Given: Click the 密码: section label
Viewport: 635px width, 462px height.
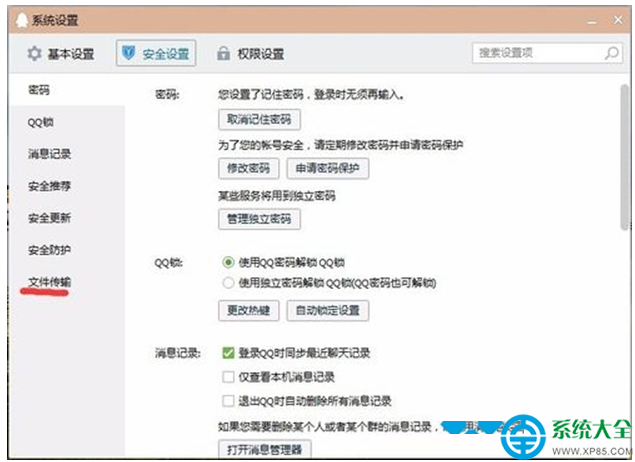Looking at the screenshot, I should click(167, 95).
